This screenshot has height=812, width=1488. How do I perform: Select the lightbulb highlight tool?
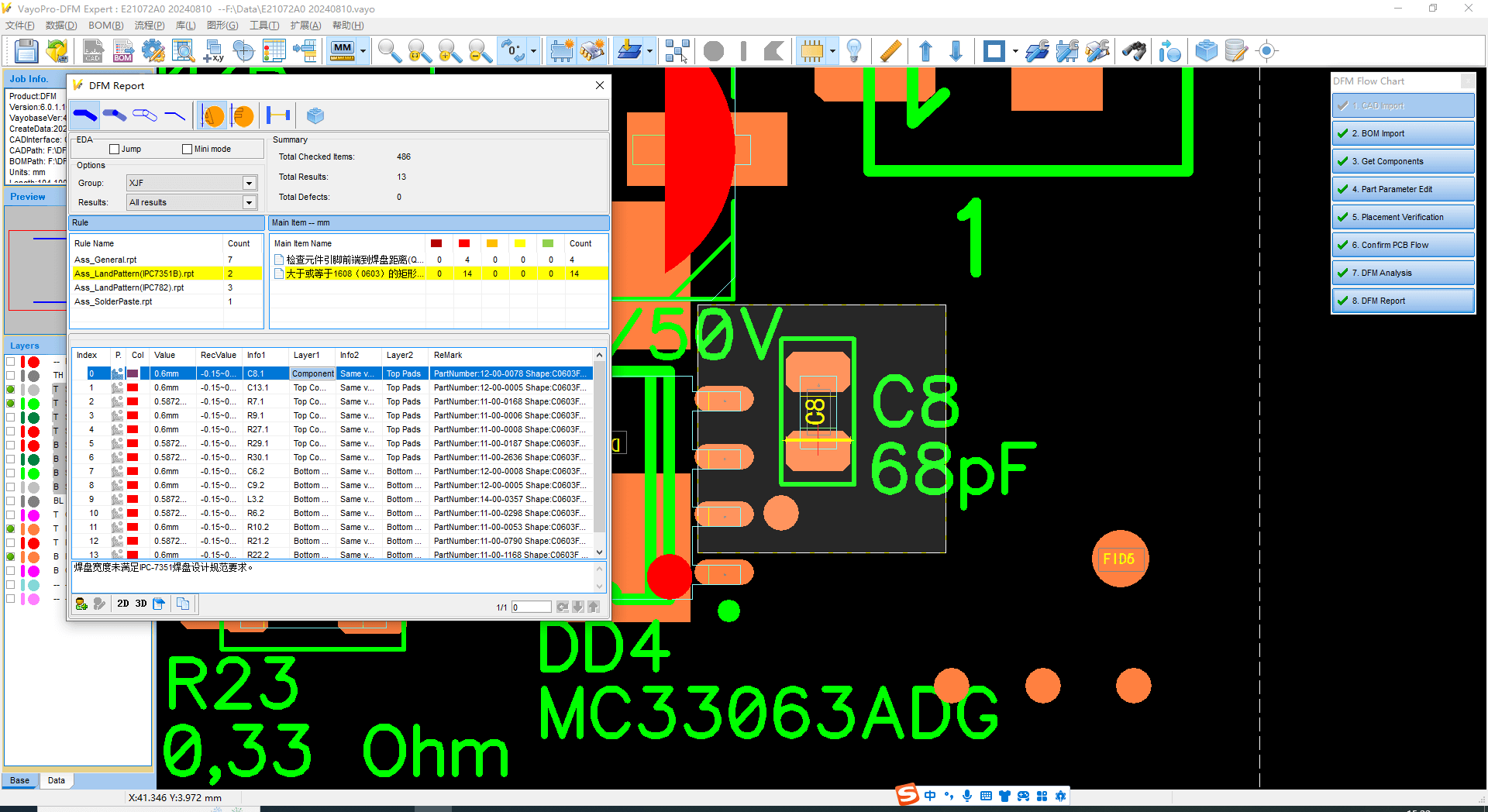coord(855,51)
